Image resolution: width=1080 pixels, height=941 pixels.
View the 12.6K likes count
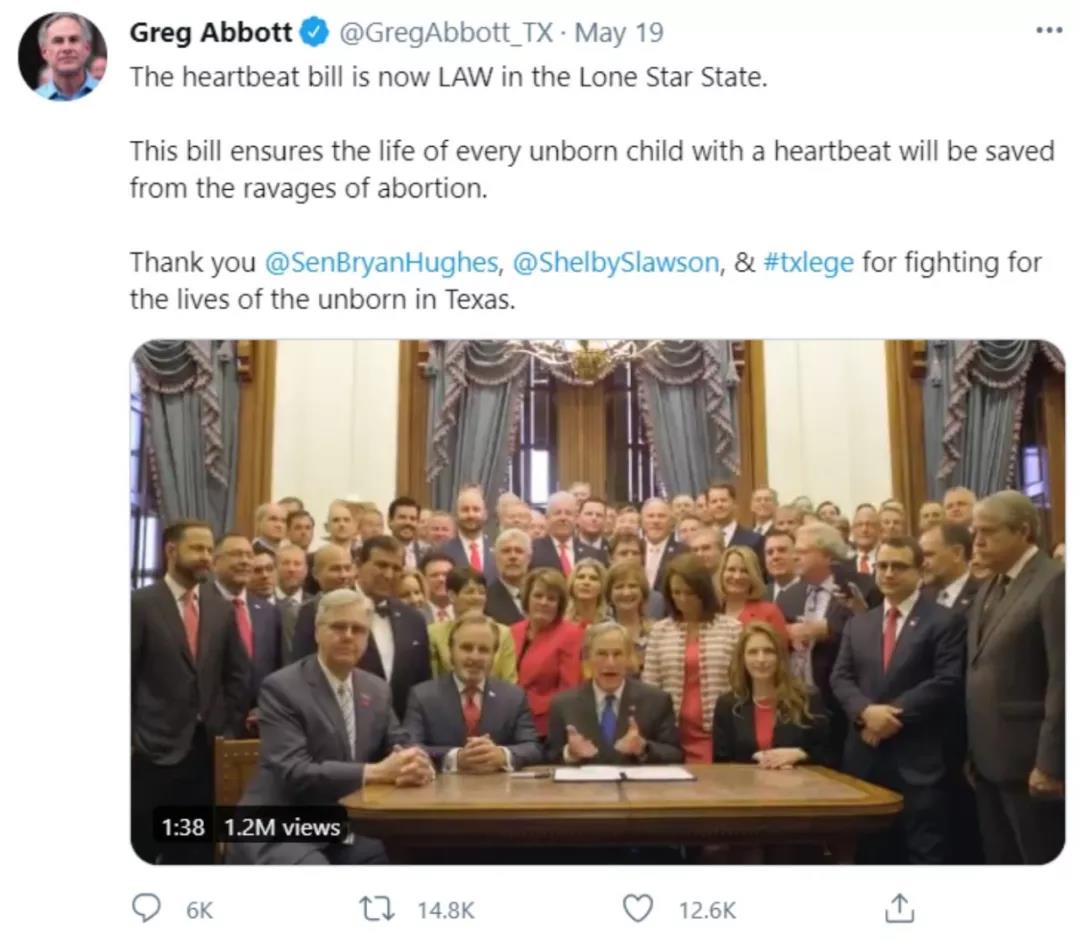[707, 910]
